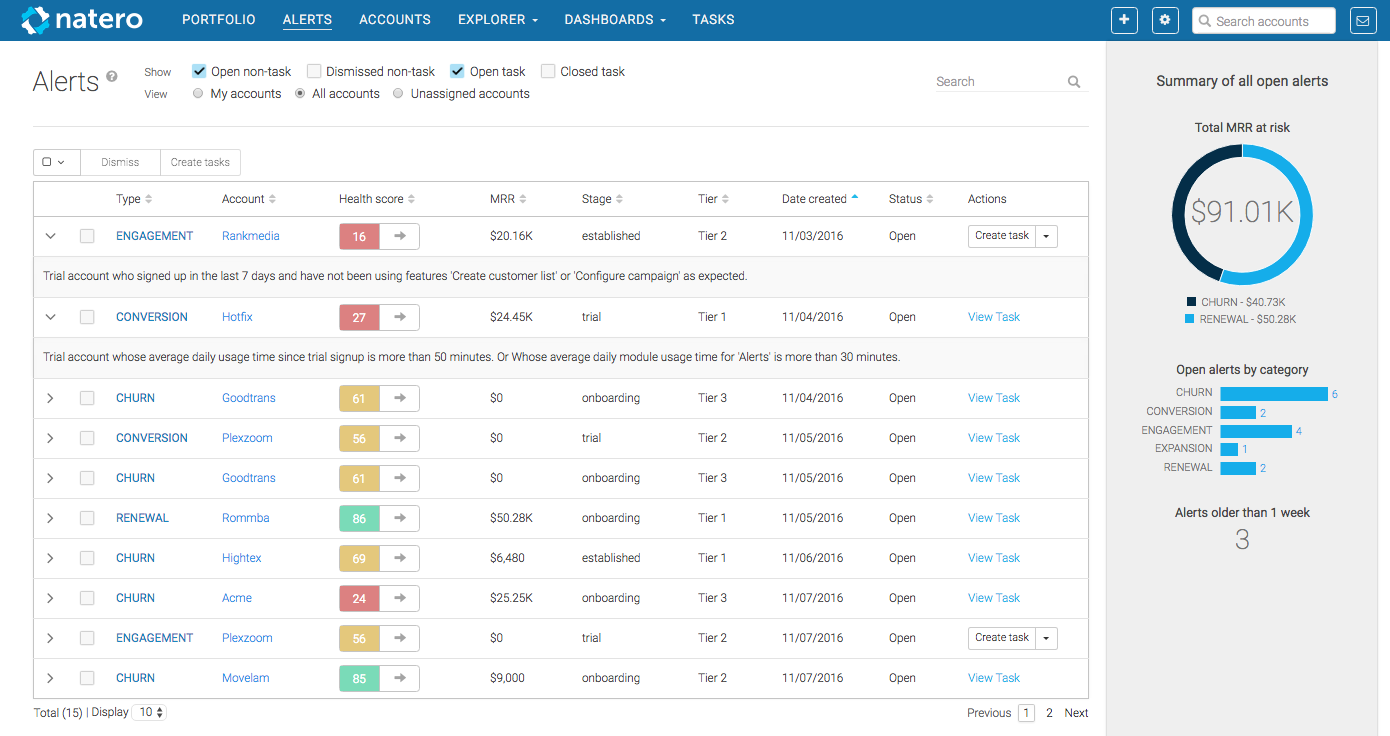Open Create task dropdown arrow for Rankmedia
The height and width of the screenshot is (736, 1390).
click(1046, 236)
